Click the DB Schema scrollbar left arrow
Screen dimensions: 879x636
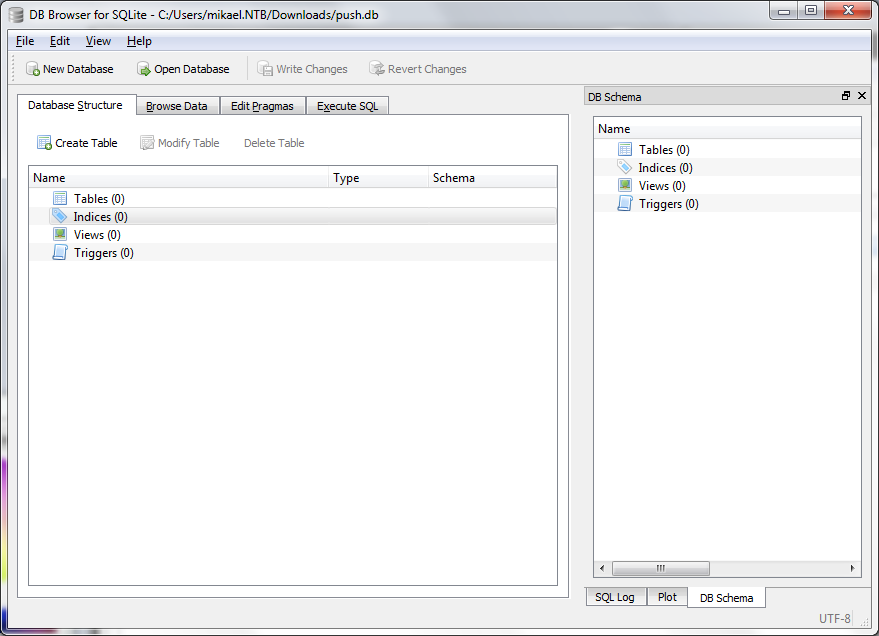point(602,568)
